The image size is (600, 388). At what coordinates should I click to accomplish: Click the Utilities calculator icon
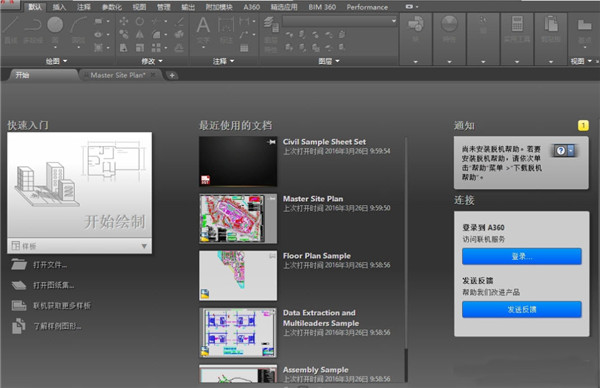(x=517, y=24)
